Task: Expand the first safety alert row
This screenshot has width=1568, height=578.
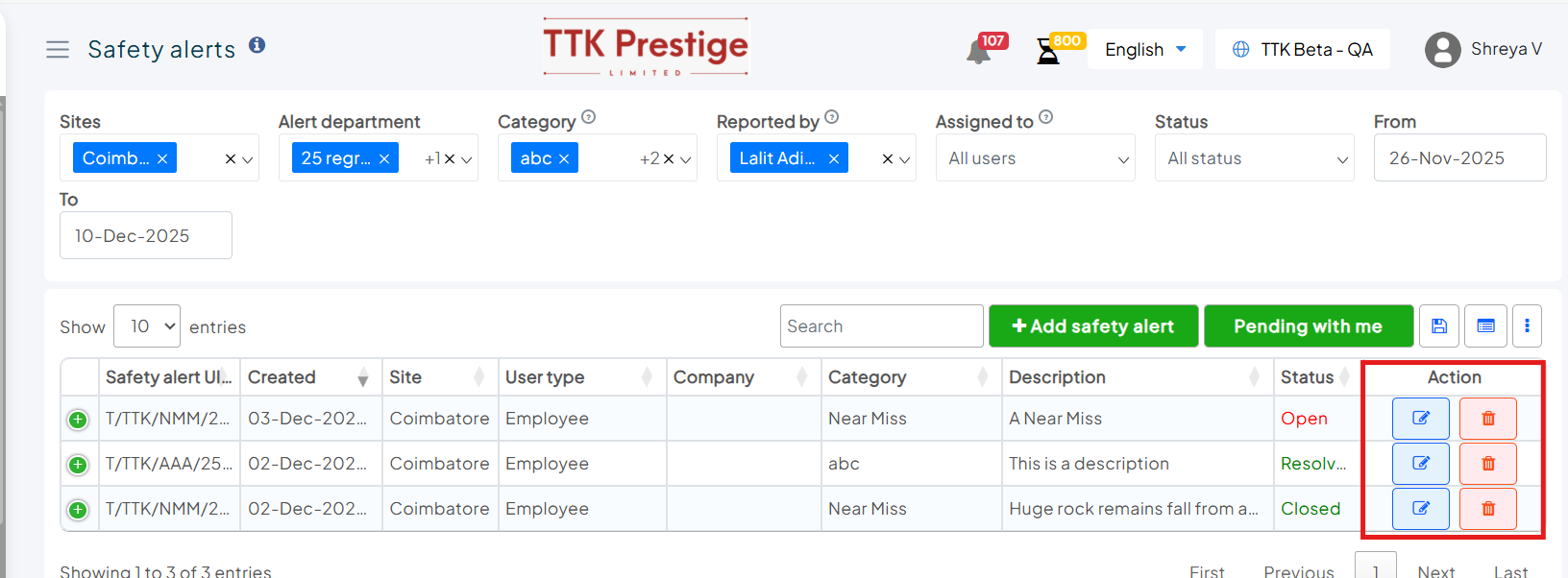Action: pyautogui.click(x=78, y=420)
